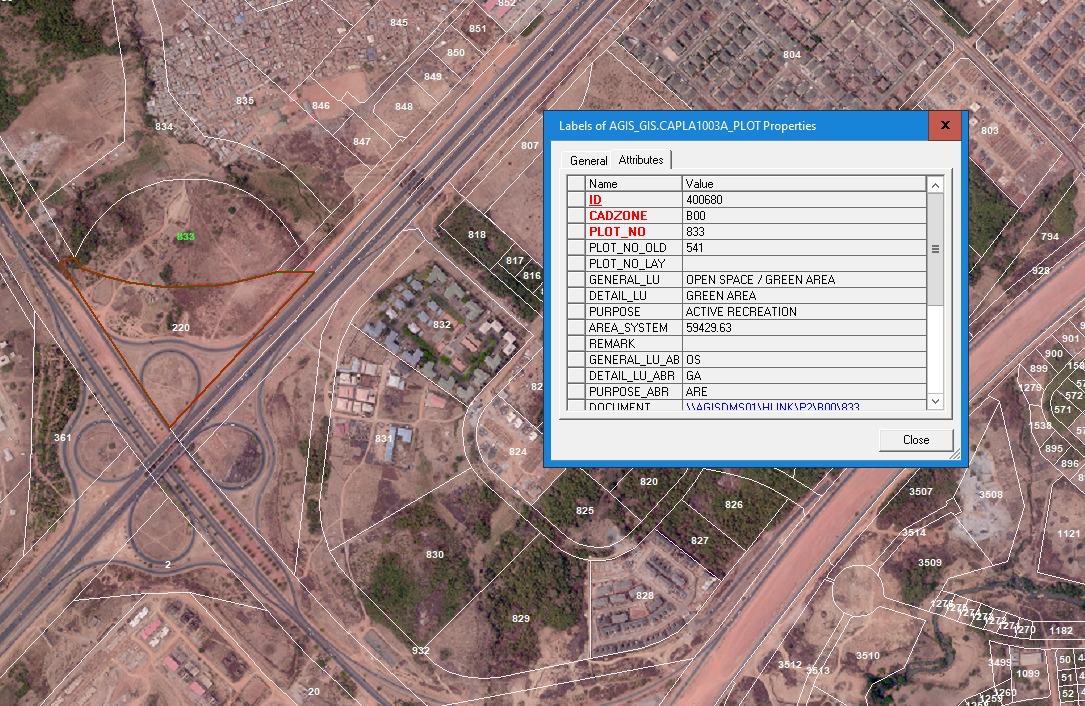Click the green 833 plot label on map

185,237
